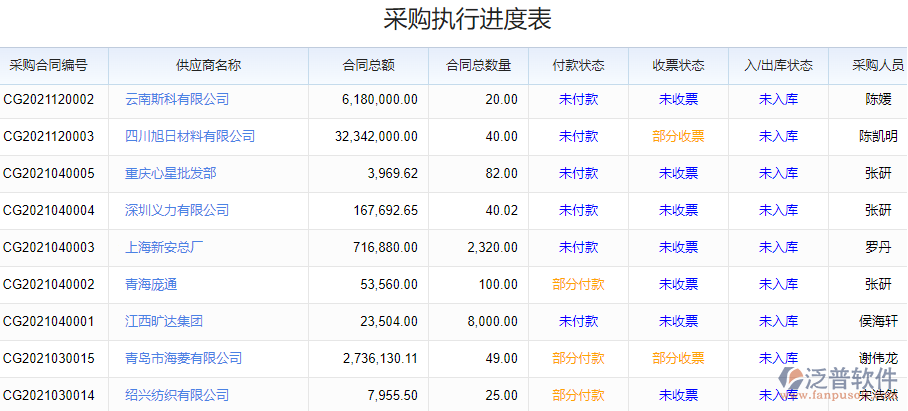Click 未付款 status in 上海新安总厂 row
Screen dimensions: 908x411
[578, 247]
